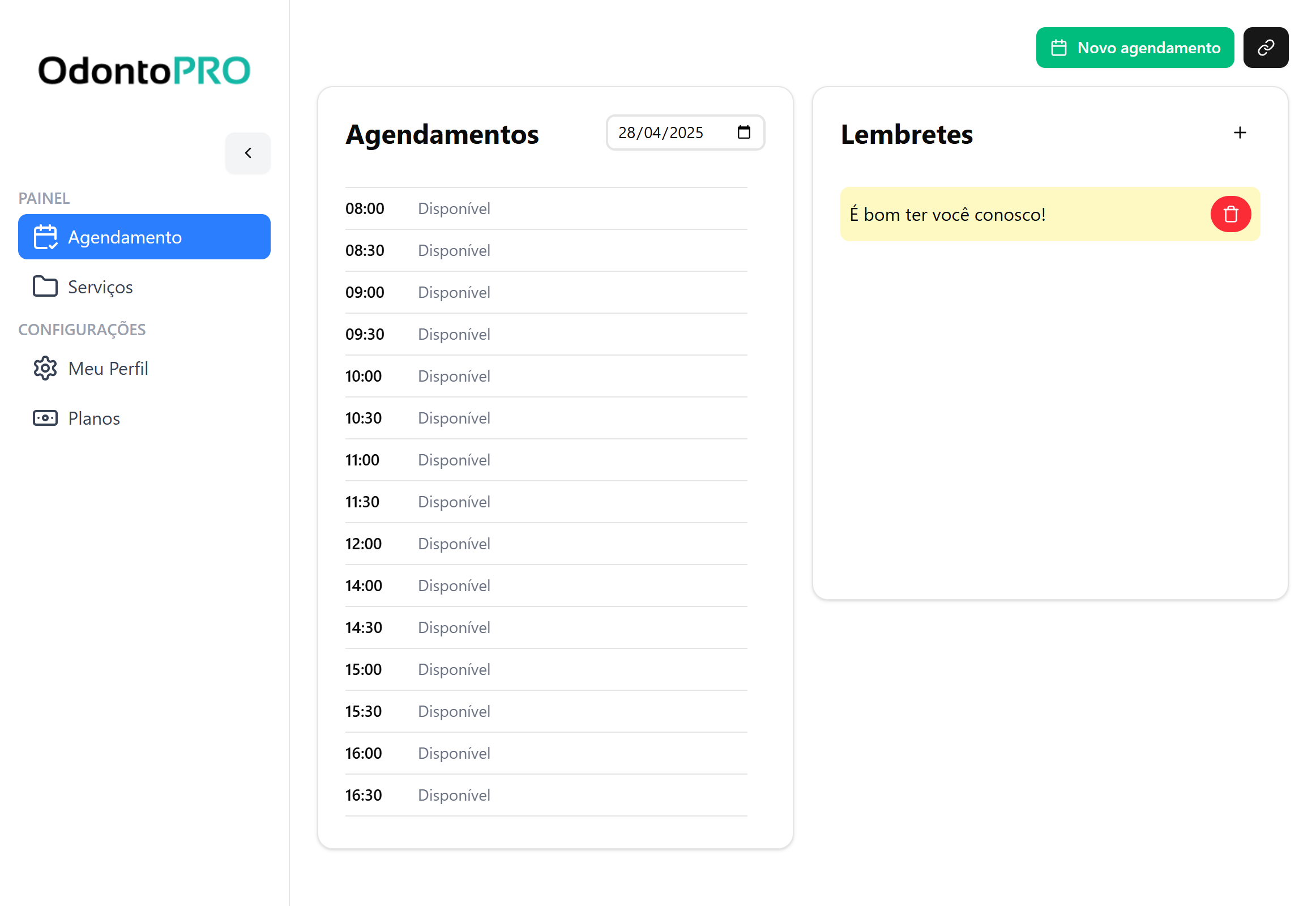Select the 08:00 available slot
Image resolution: width=1316 pixels, height=906 pixels.
(x=545, y=208)
